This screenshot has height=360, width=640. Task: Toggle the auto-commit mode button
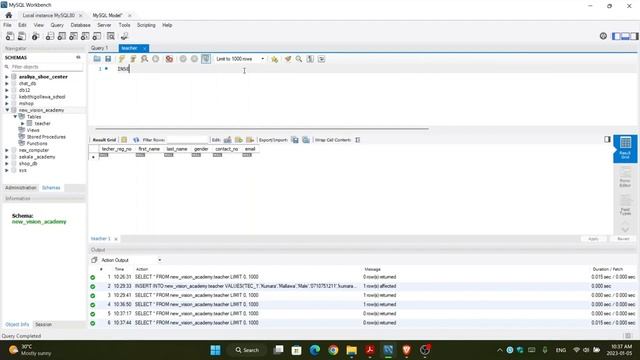point(206,59)
